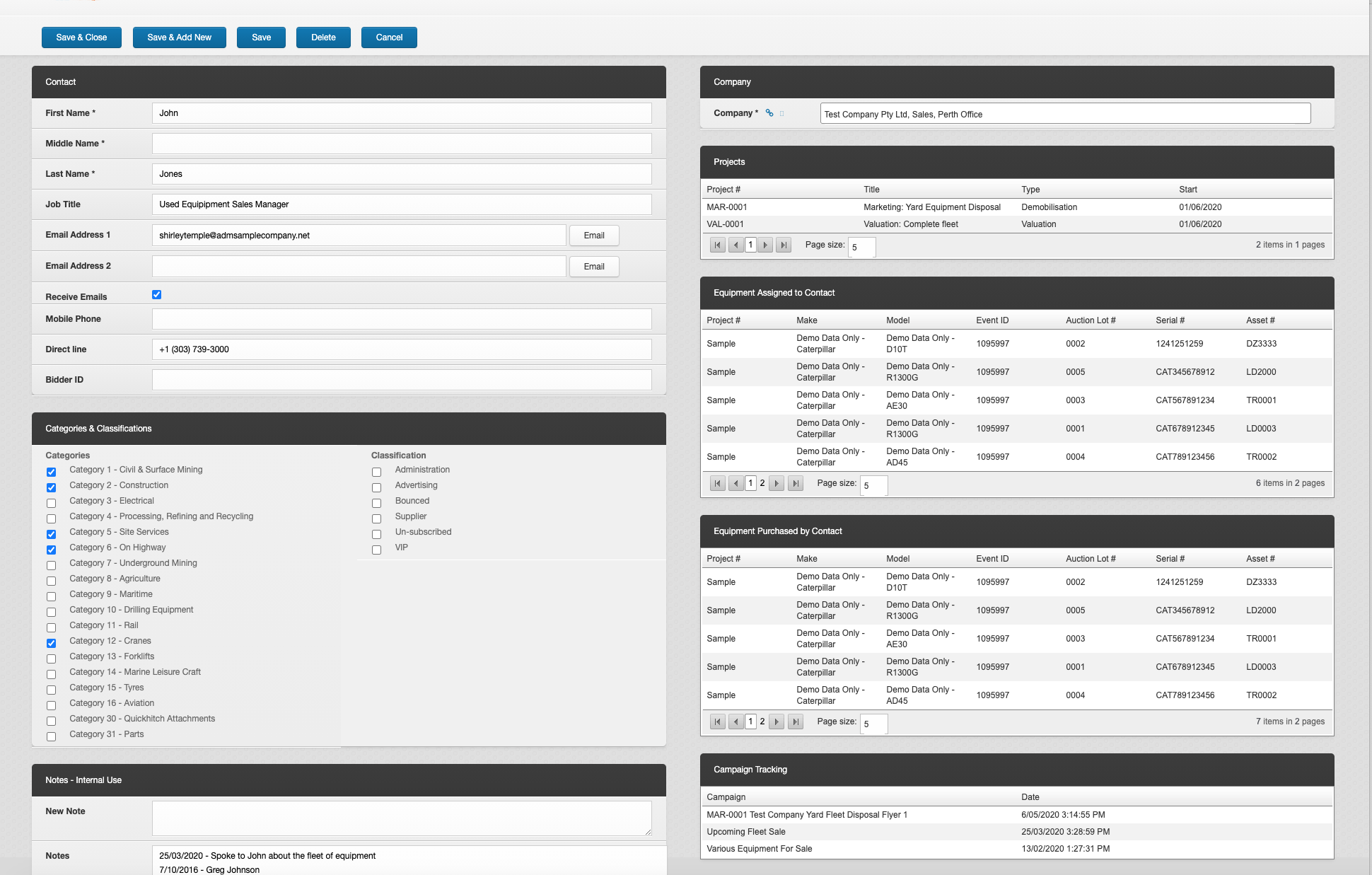Click the Save & Add New button
Image resolution: width=1372 pixels, height=875 pixels.
tap(179, 37)
